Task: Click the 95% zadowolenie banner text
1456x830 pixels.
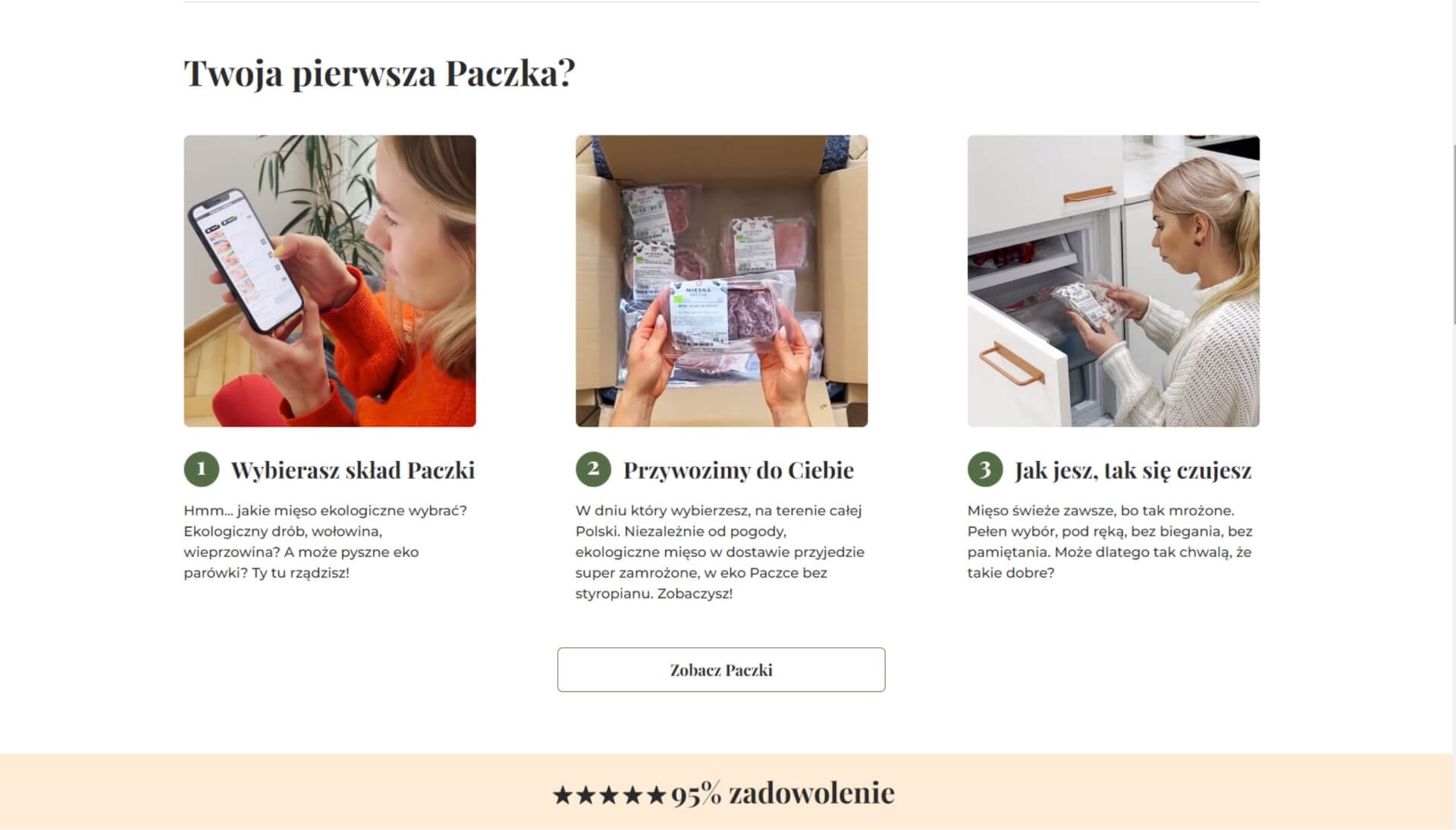Action: (x=783, y=794)
